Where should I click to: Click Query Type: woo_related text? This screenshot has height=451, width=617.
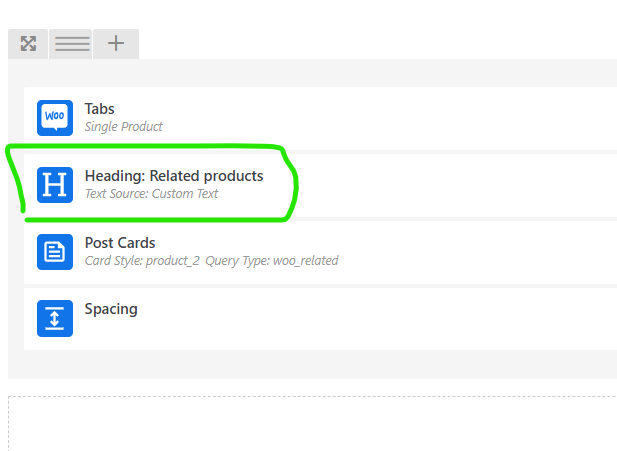272,261
